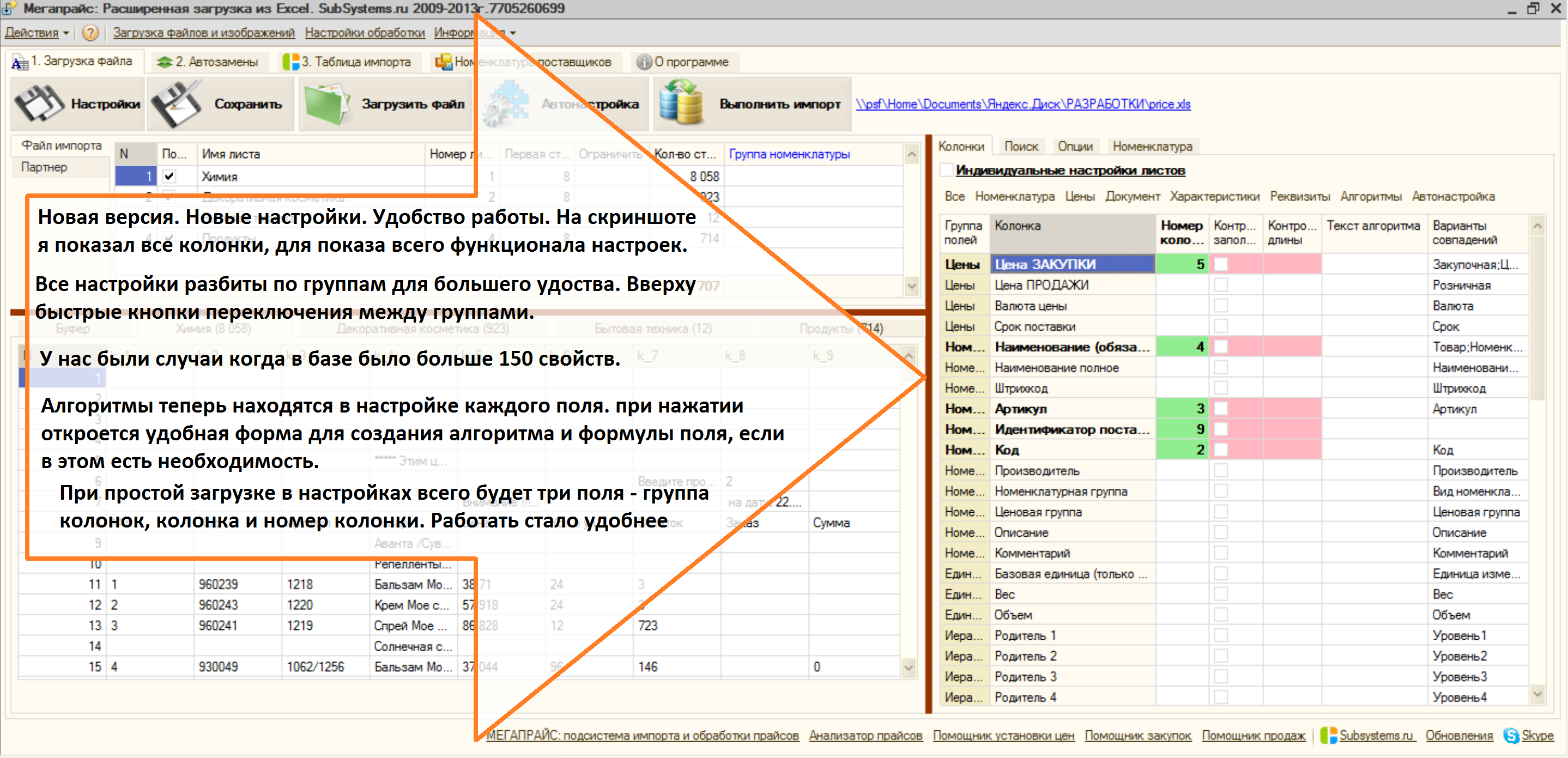Toggle the control checkbox in Производитель row

click(1221, 471)
